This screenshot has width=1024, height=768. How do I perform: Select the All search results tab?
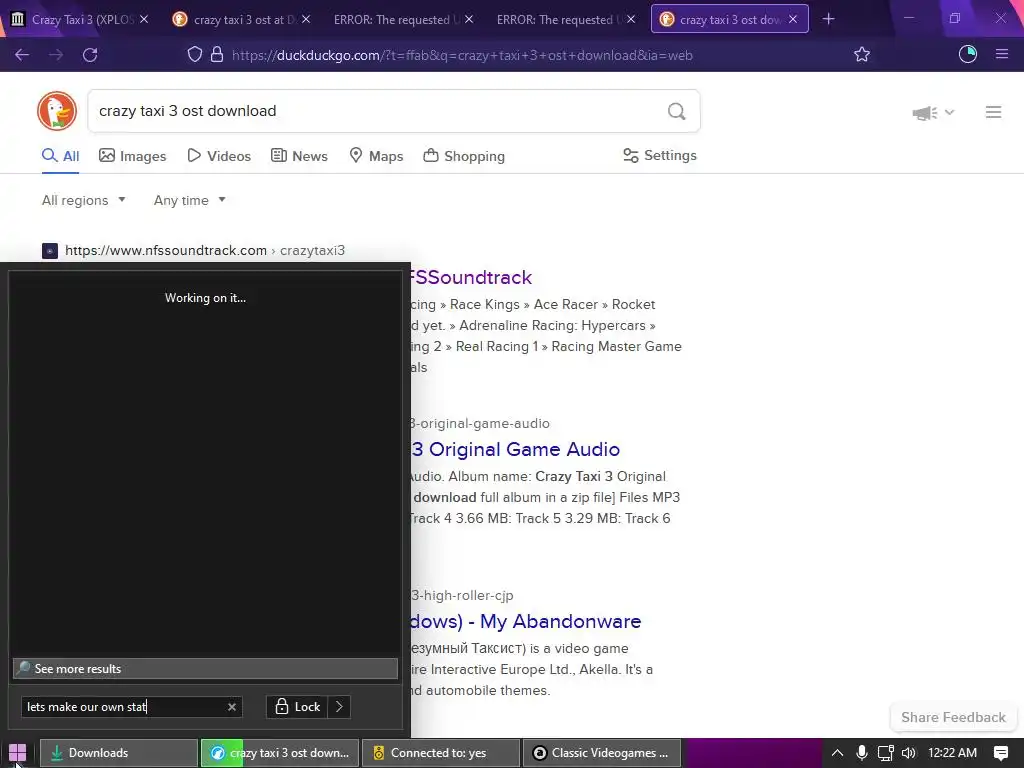pos(61,156)
